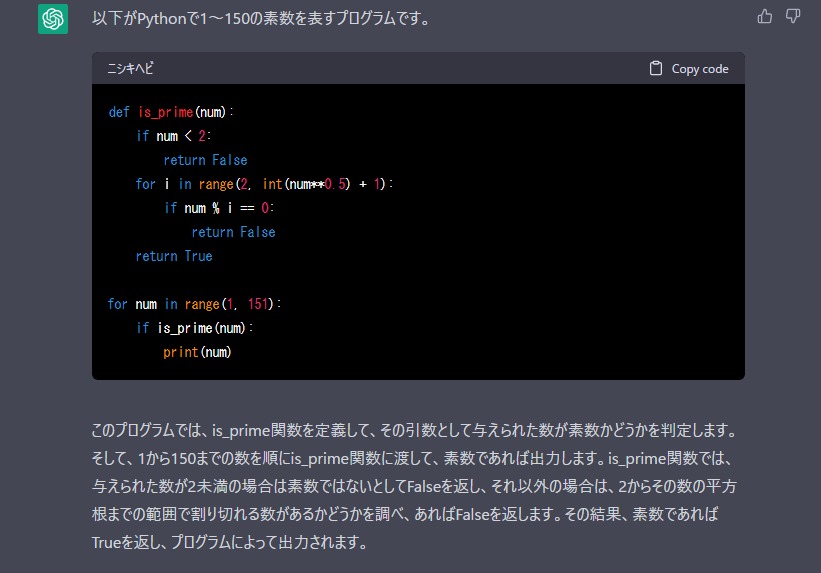Click the 'if num % i == 0:' line
Image resolution: width=821 pixels, height=573 pixels.
219,208
